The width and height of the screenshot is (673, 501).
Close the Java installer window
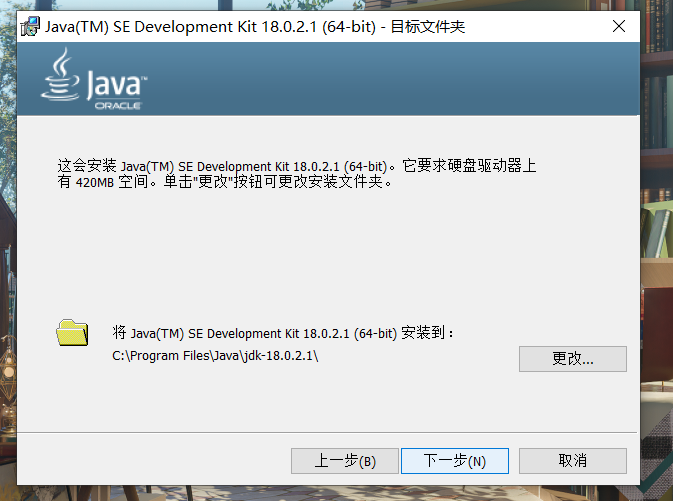tap(618, 27)
